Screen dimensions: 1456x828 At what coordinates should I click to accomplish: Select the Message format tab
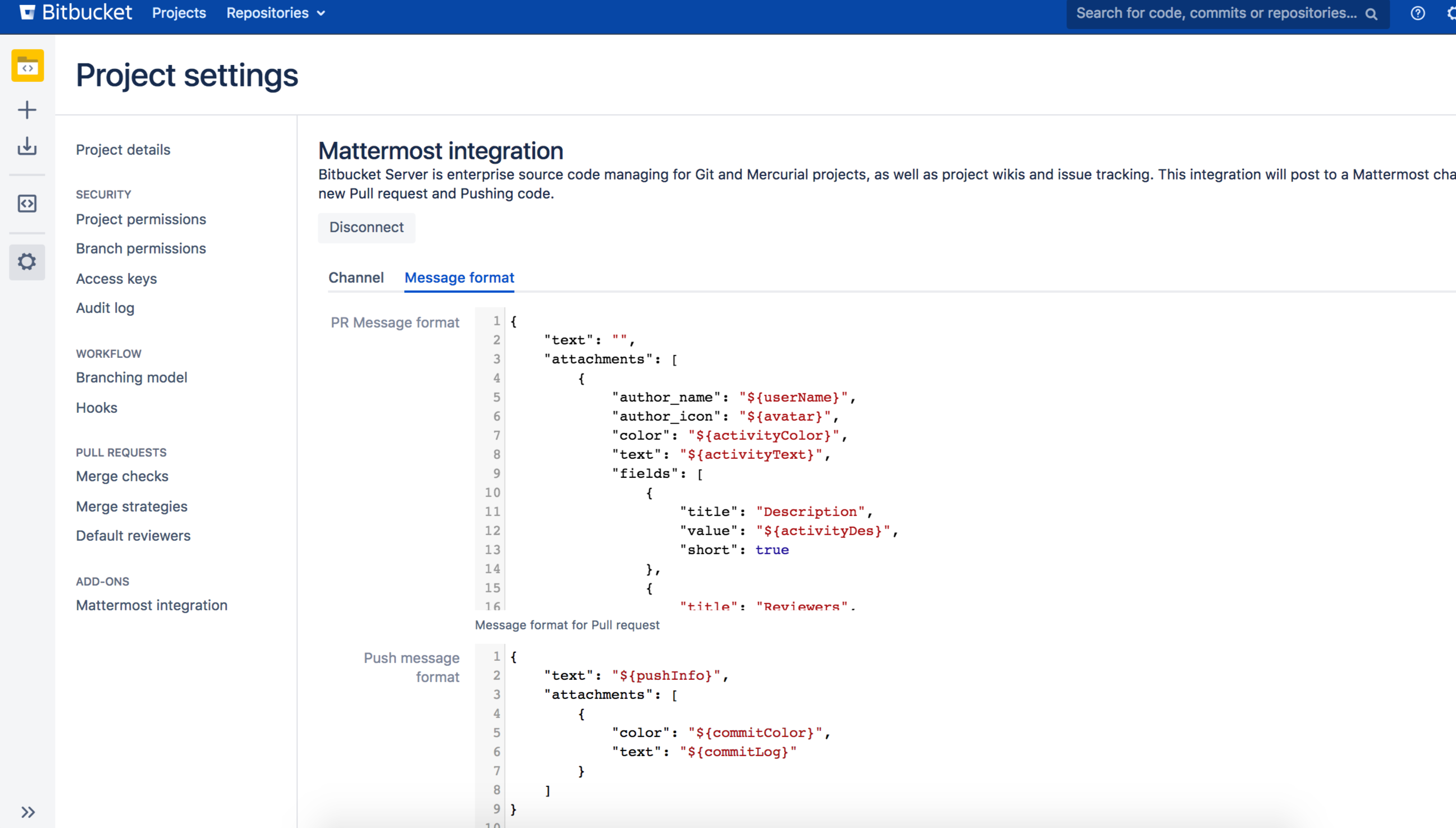pyautogui.click(x=459, y=278)
